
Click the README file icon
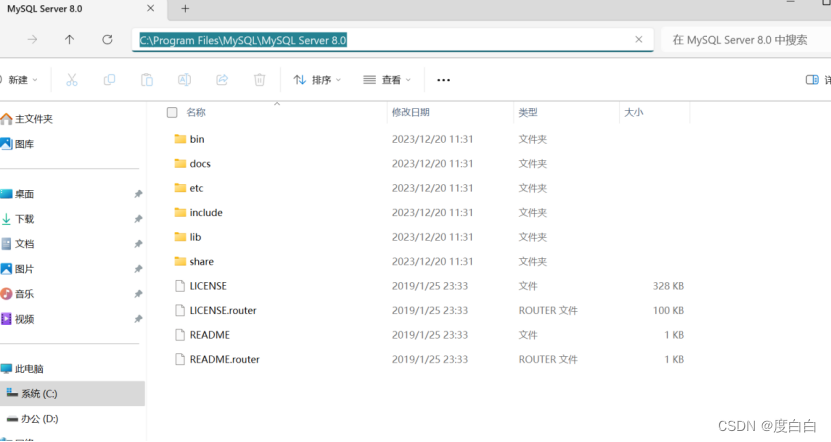180,335
